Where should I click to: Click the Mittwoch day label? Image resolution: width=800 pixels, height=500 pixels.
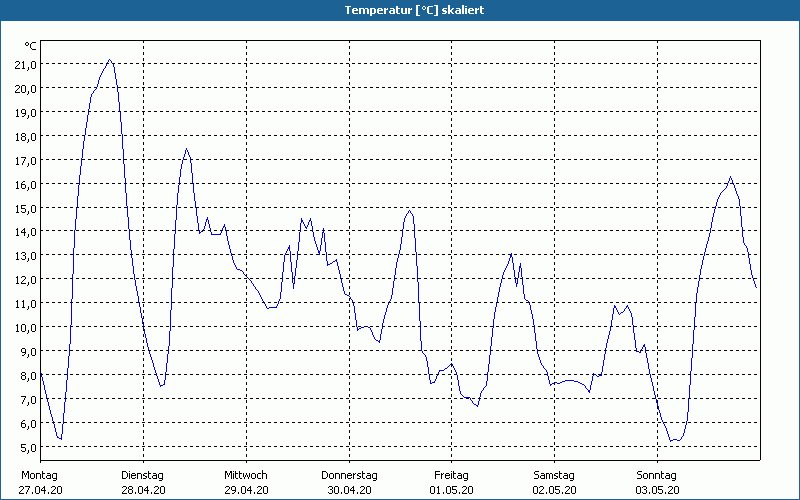click(x=246, y=475)
